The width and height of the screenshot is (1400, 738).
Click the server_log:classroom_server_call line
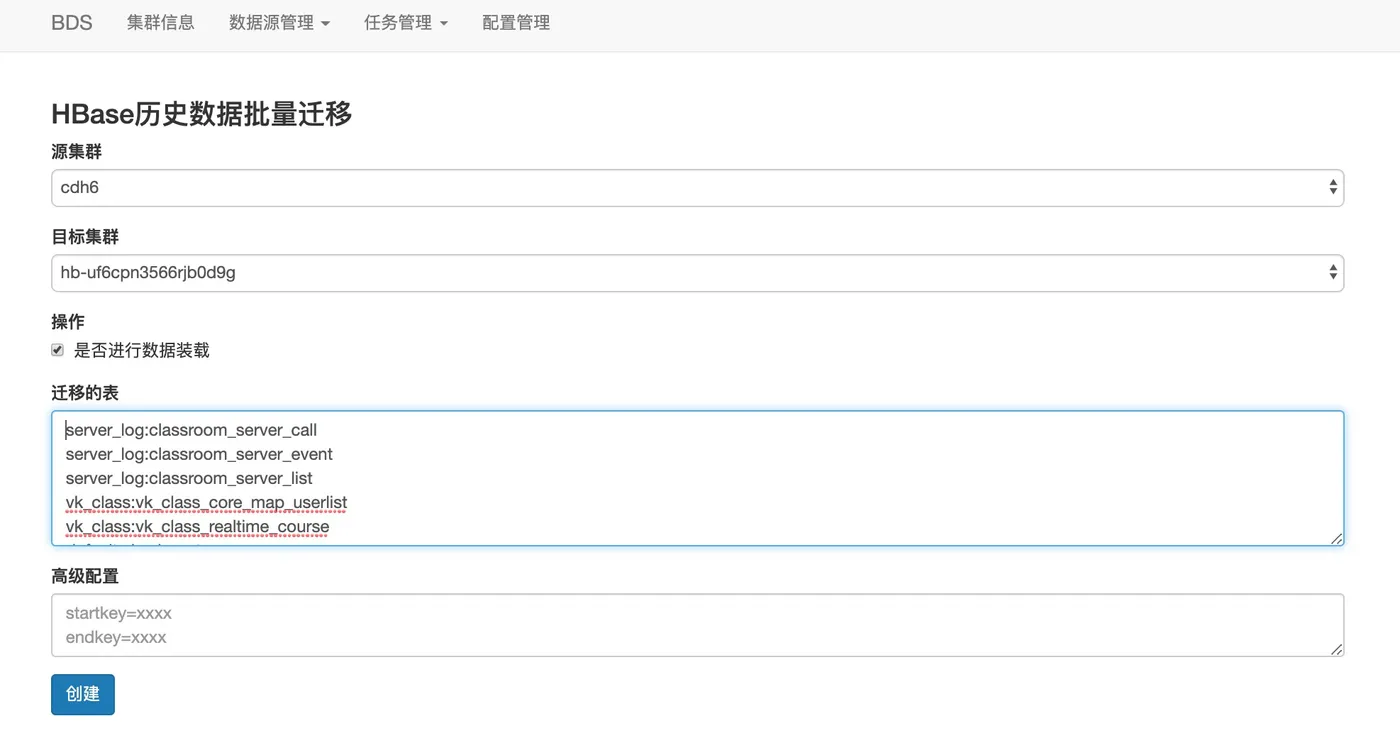click(x=192, y=430)
